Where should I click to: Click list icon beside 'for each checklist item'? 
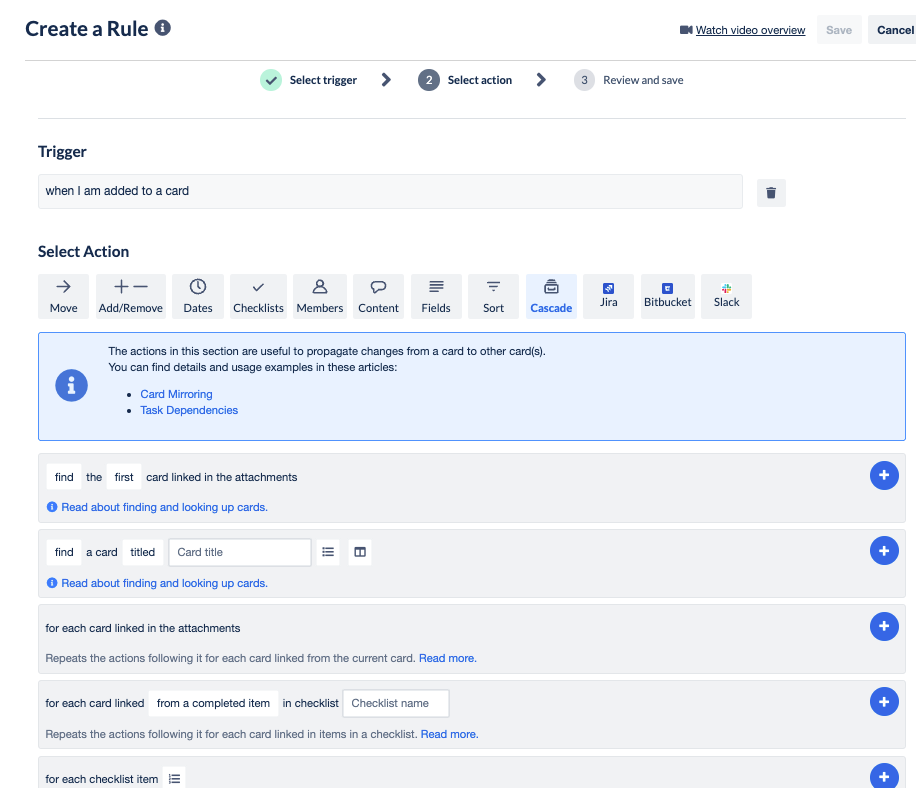(174, 779)
